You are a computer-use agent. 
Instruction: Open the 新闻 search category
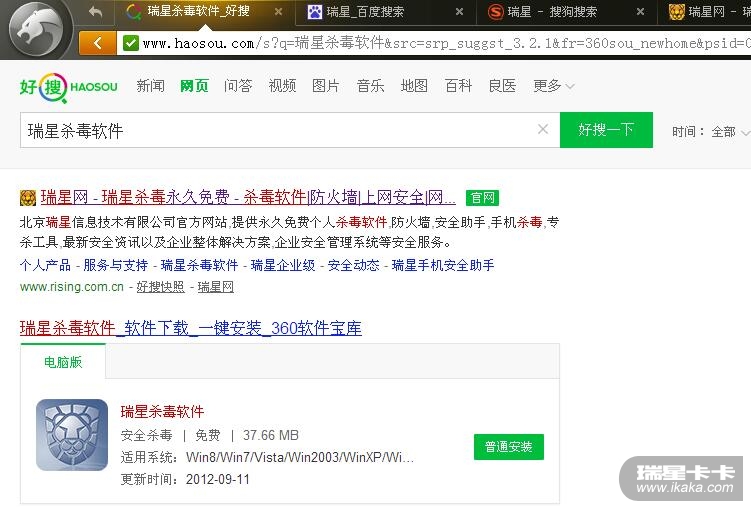click(x=150, y=86)
